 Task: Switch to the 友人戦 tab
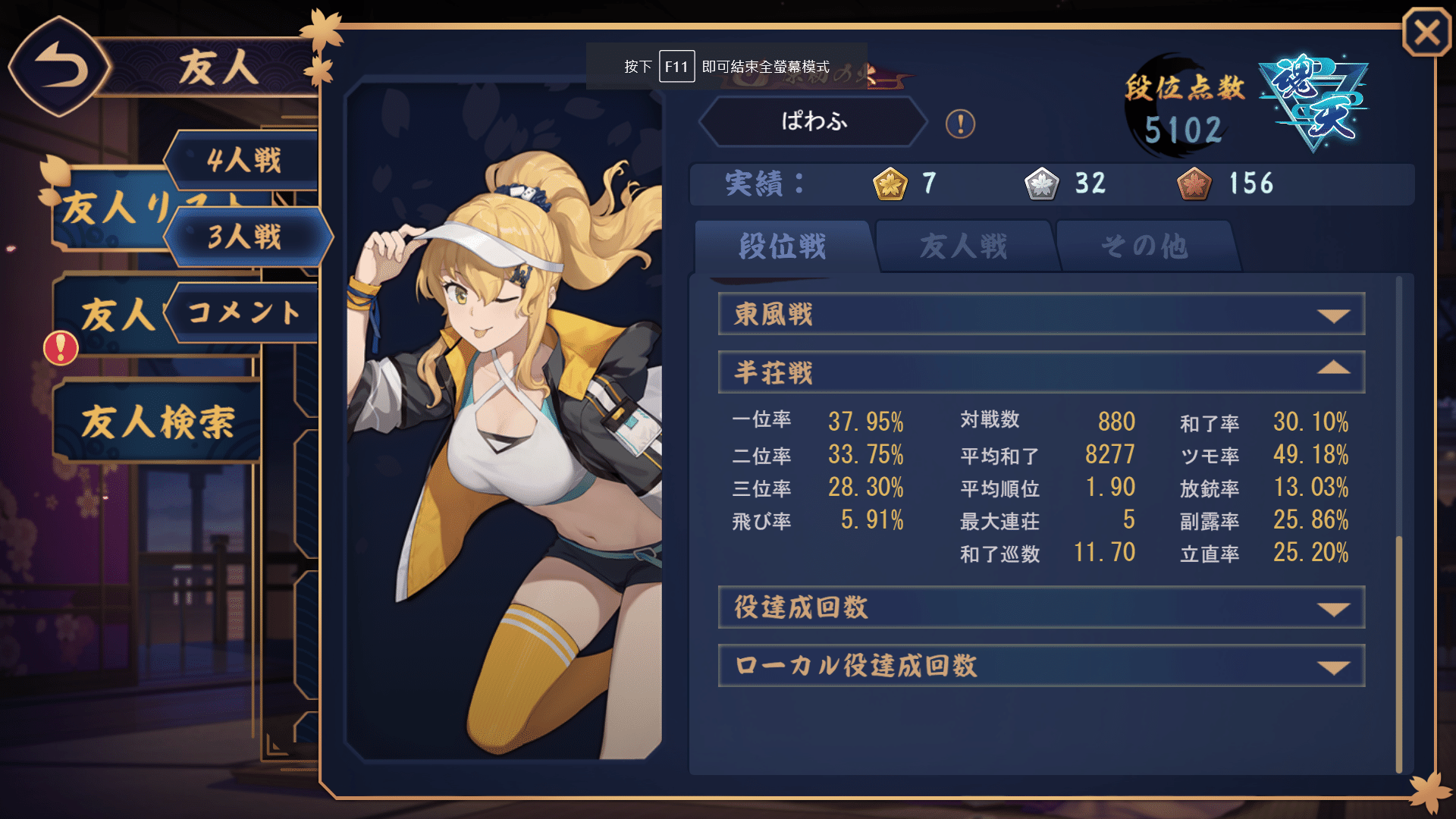click(x=965, y=246)
